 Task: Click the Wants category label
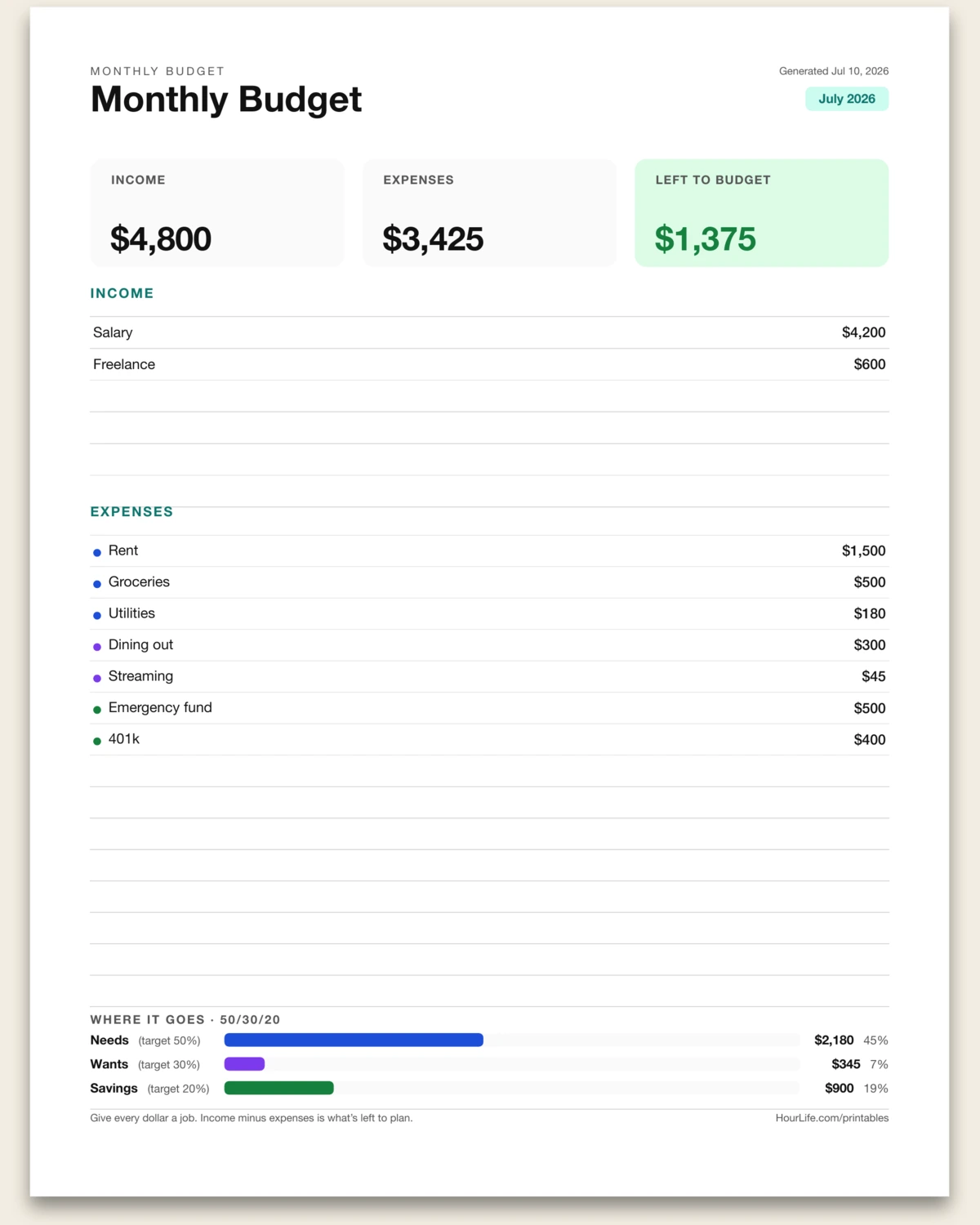(109, 1064)
